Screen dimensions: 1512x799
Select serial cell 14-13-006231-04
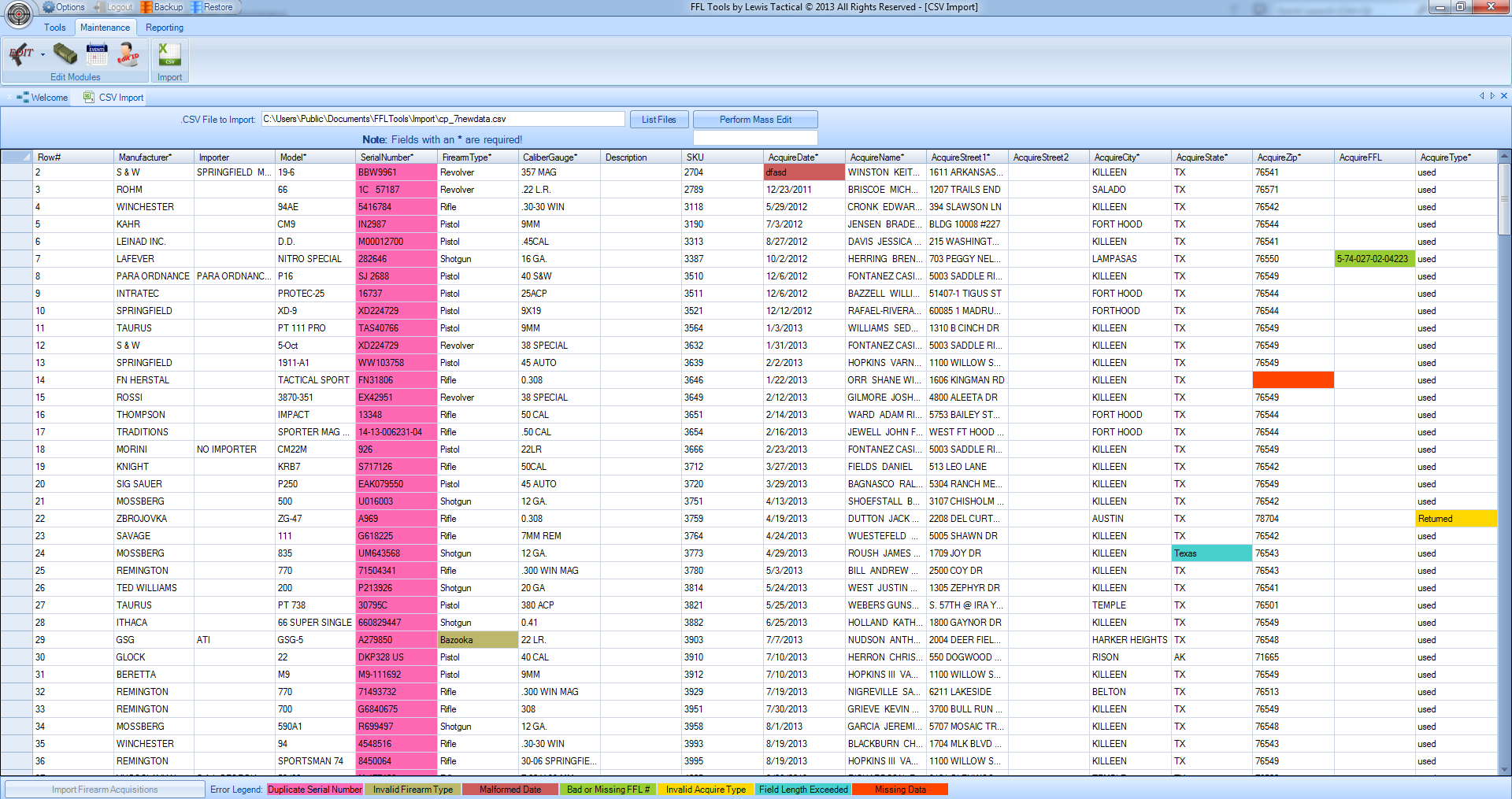396,432
